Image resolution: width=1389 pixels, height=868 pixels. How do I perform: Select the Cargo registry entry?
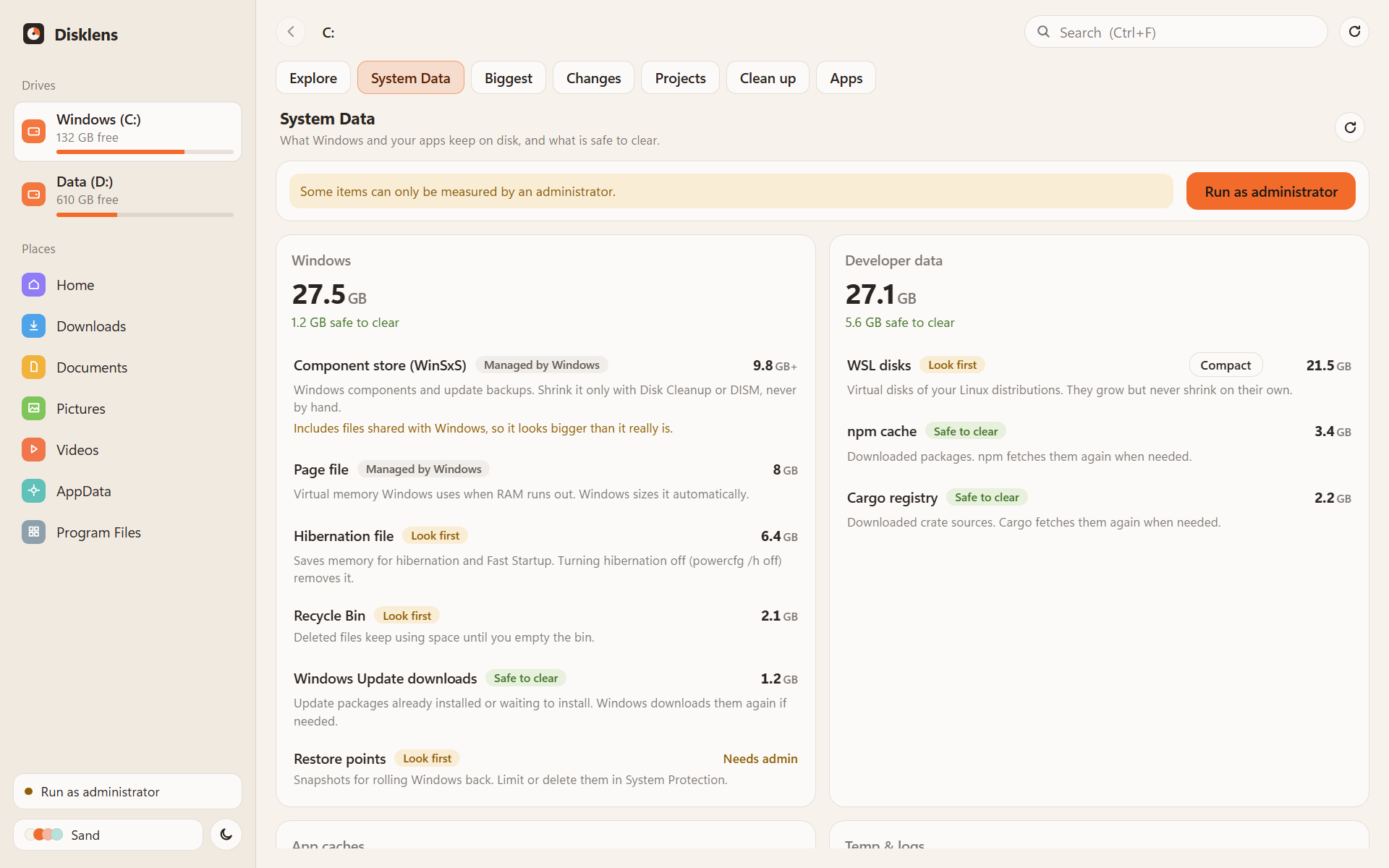[x=1099, y=509]
